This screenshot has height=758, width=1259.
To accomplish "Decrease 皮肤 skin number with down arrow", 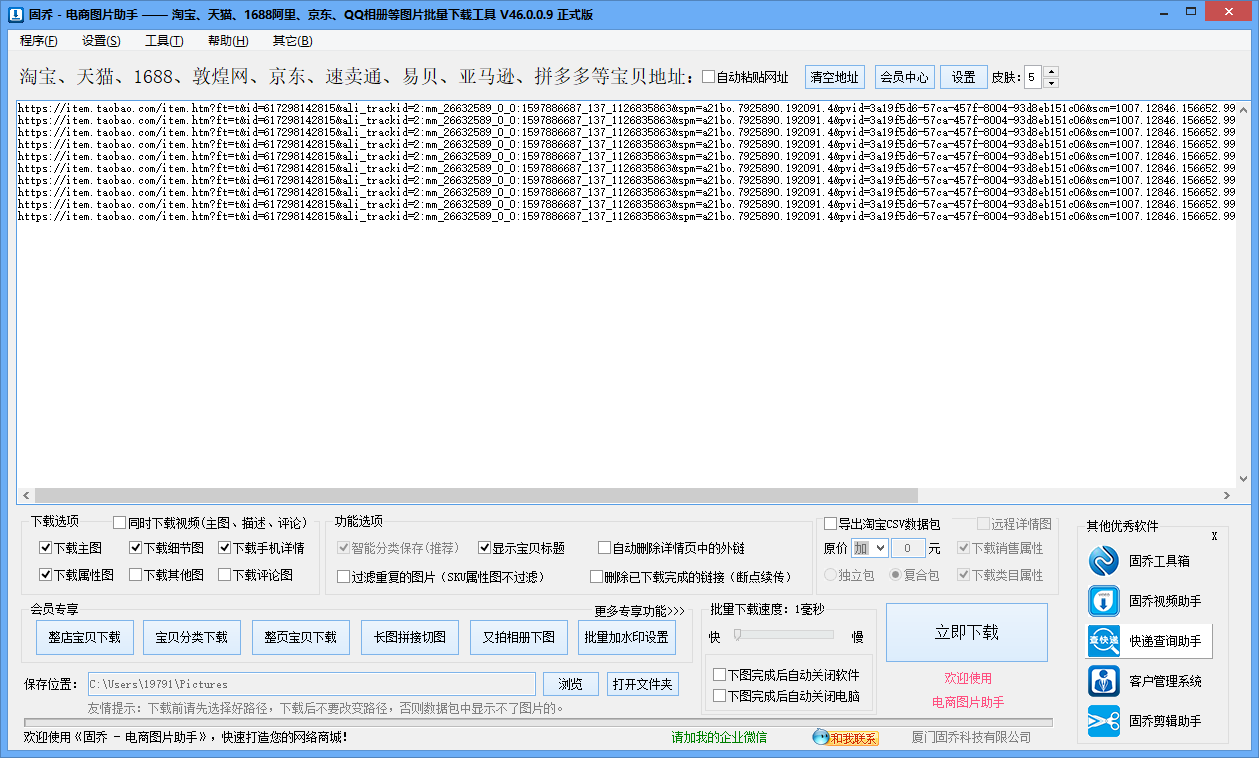I will click(1050, 83).
